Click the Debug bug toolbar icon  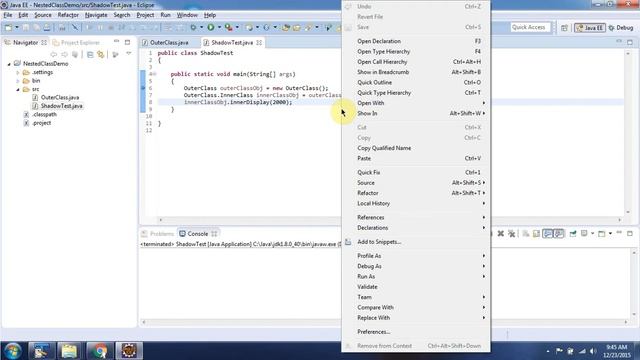click(193, 27)
